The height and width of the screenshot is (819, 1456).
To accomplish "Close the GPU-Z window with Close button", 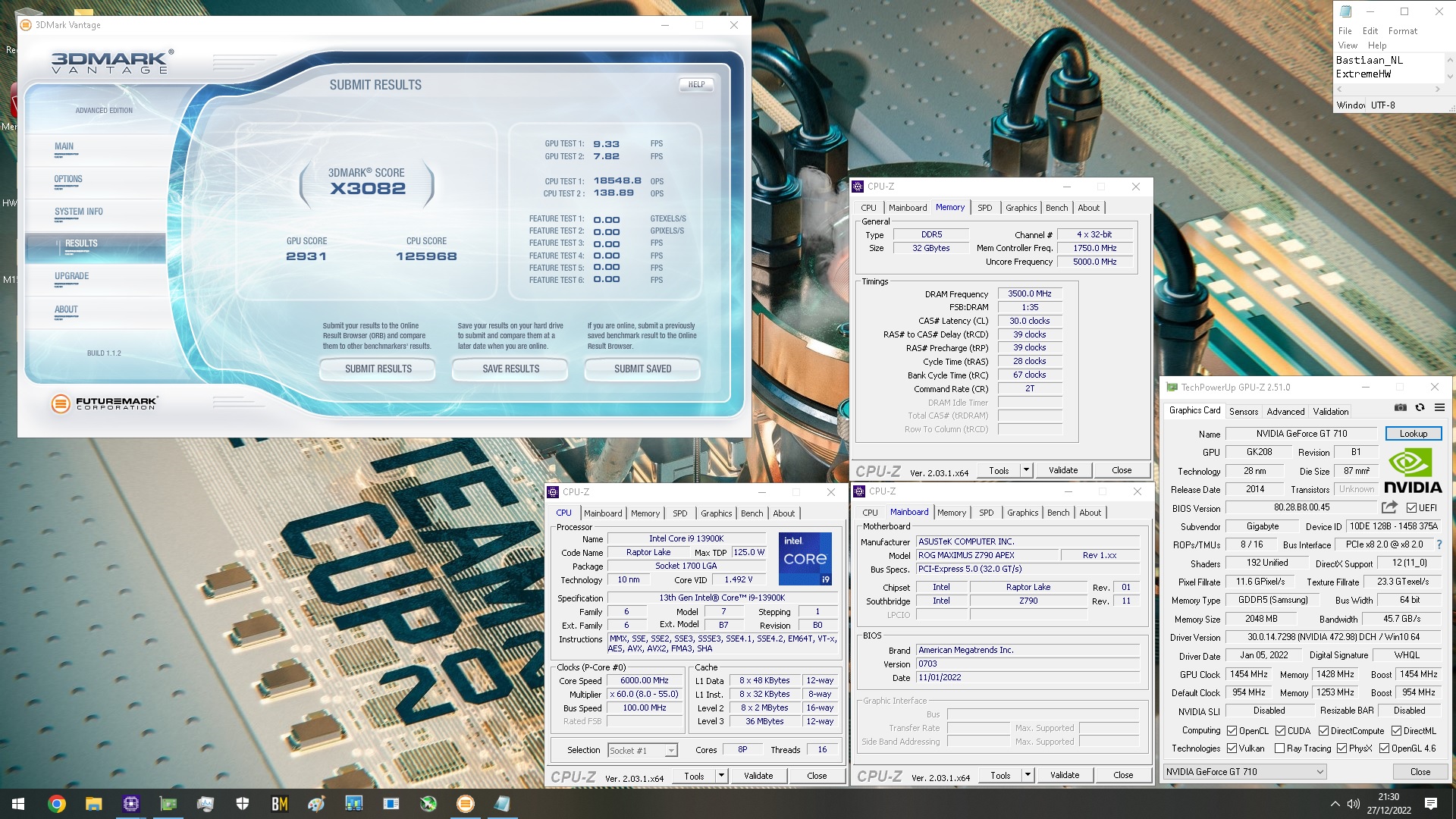I will click(1420, 772).
